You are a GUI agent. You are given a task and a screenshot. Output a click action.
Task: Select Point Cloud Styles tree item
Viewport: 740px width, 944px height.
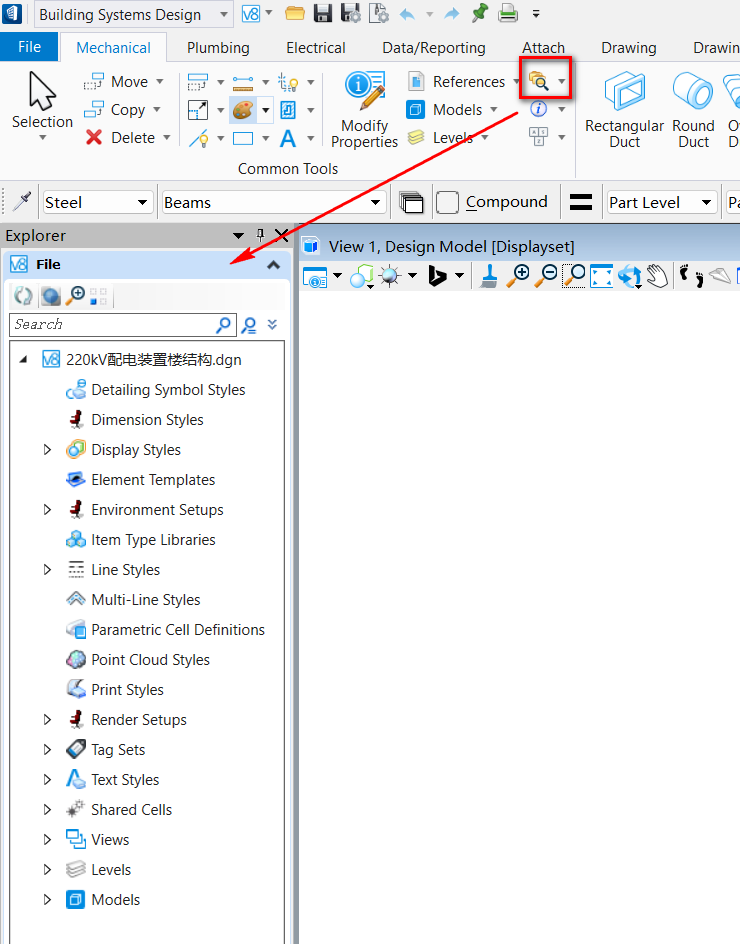[x=137, y=660]
